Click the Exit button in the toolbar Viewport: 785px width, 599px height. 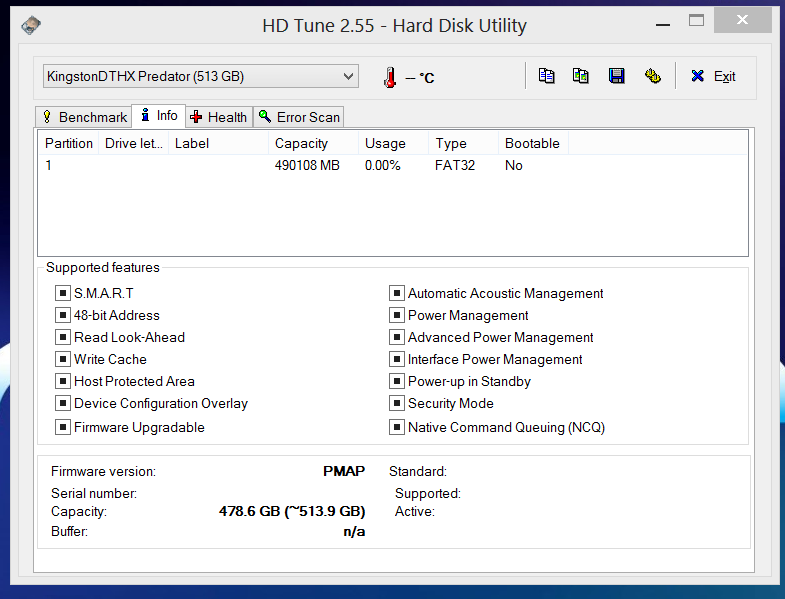(x=713, y=76)
